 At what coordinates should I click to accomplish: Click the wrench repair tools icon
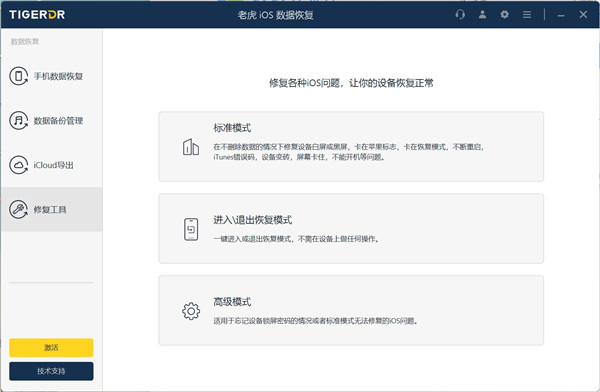(18, 209)
